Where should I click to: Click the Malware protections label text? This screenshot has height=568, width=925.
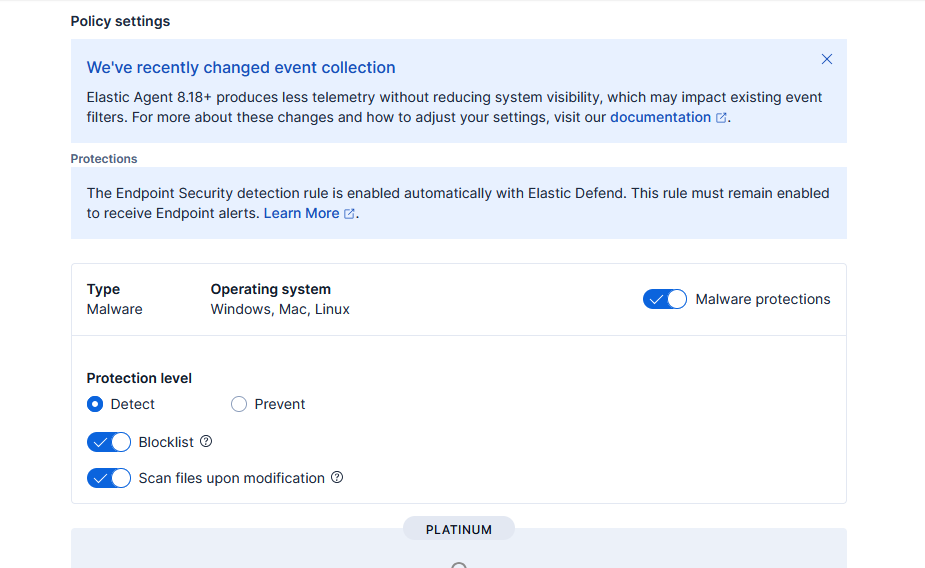coord(762,299)
